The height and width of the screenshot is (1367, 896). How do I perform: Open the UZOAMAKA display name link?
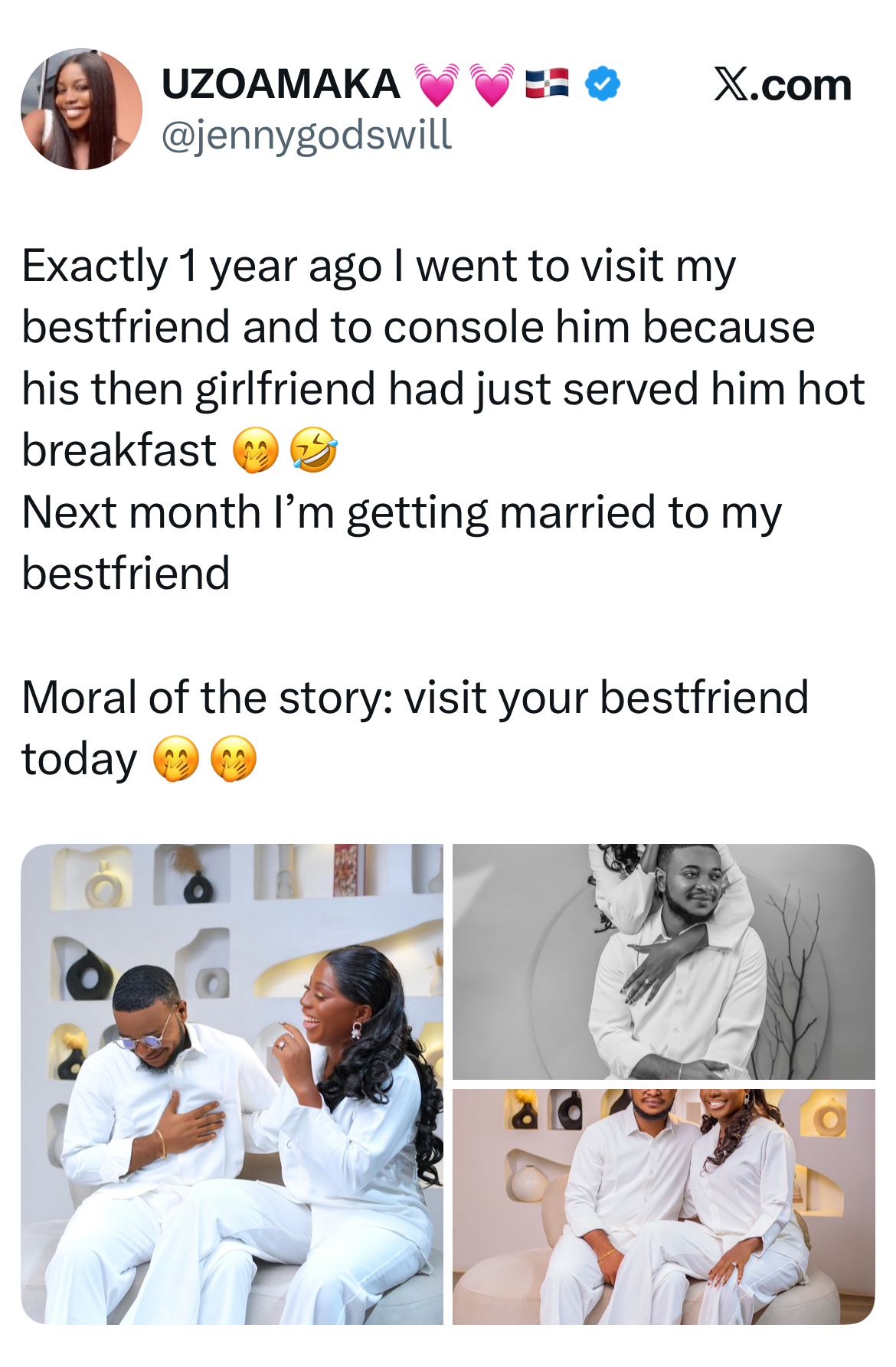click(280, 83)
